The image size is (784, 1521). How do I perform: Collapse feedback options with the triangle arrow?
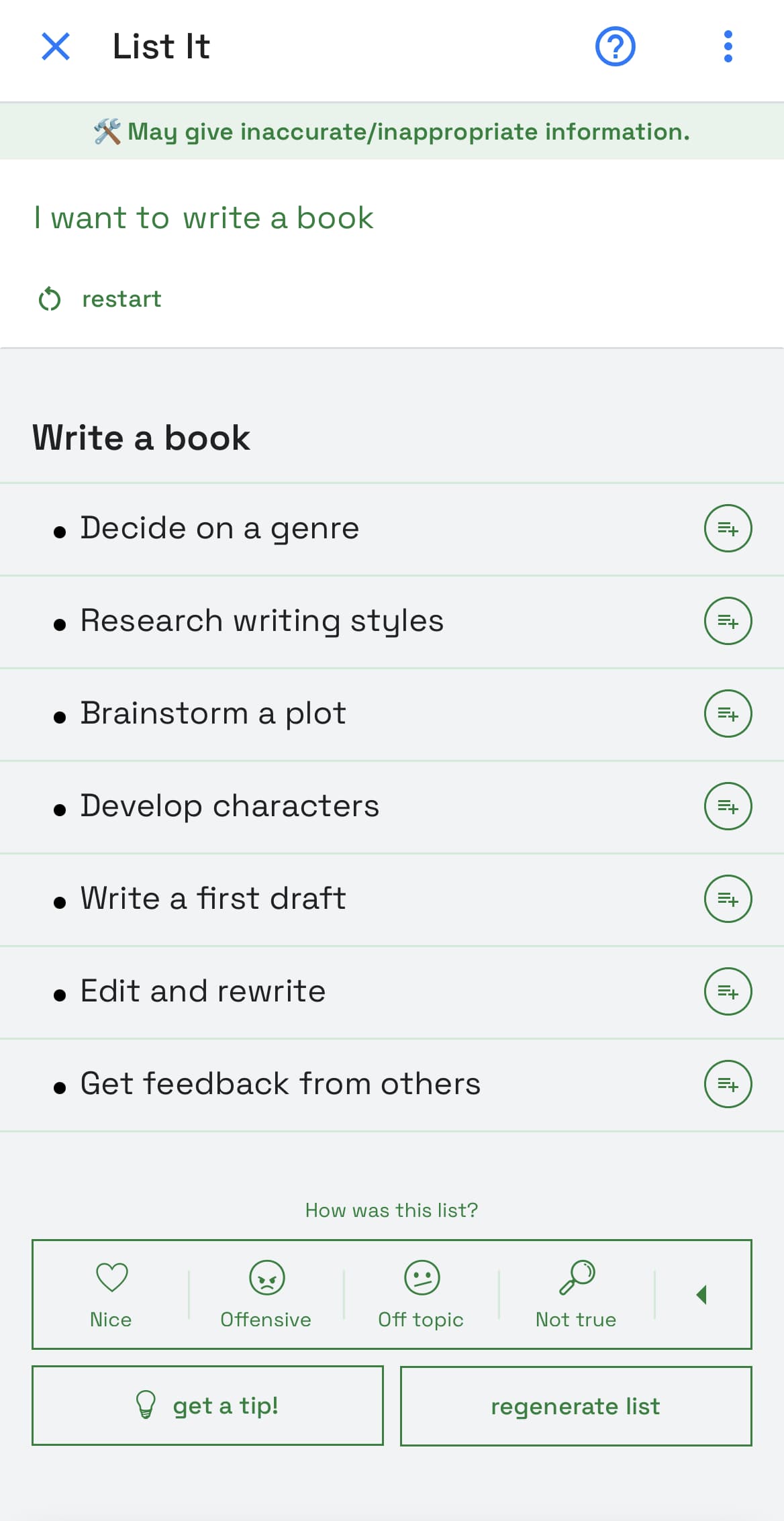pyautogui.click(x=702, y=1295)
